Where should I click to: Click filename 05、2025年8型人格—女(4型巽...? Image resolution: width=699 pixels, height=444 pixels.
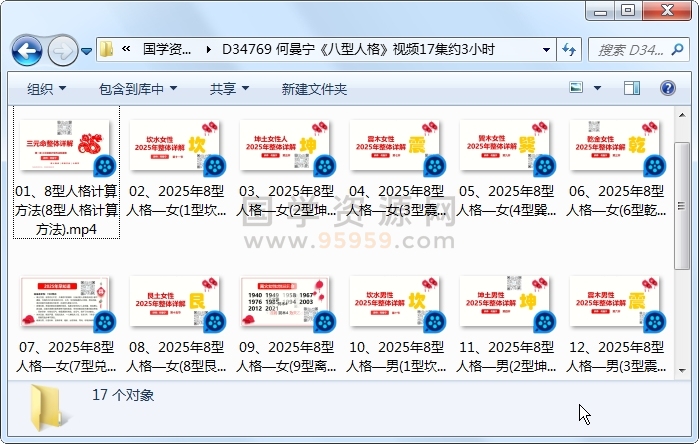[506, 200]
